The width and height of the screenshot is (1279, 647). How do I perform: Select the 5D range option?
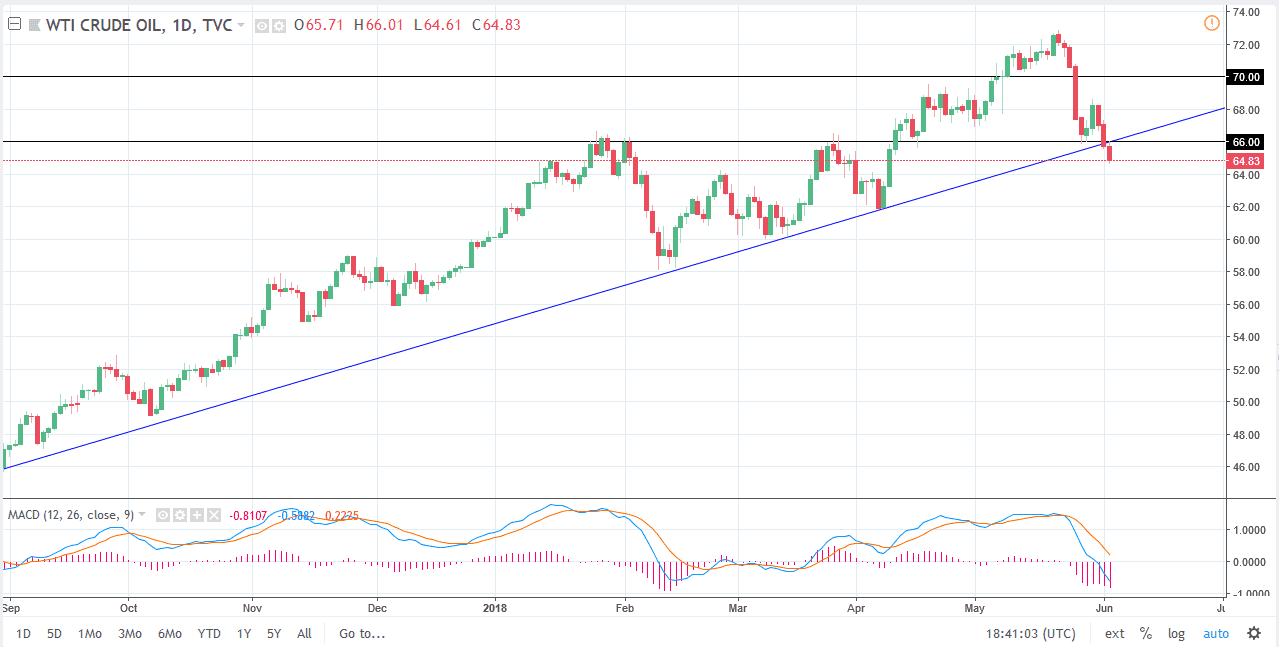coord(53,633)
